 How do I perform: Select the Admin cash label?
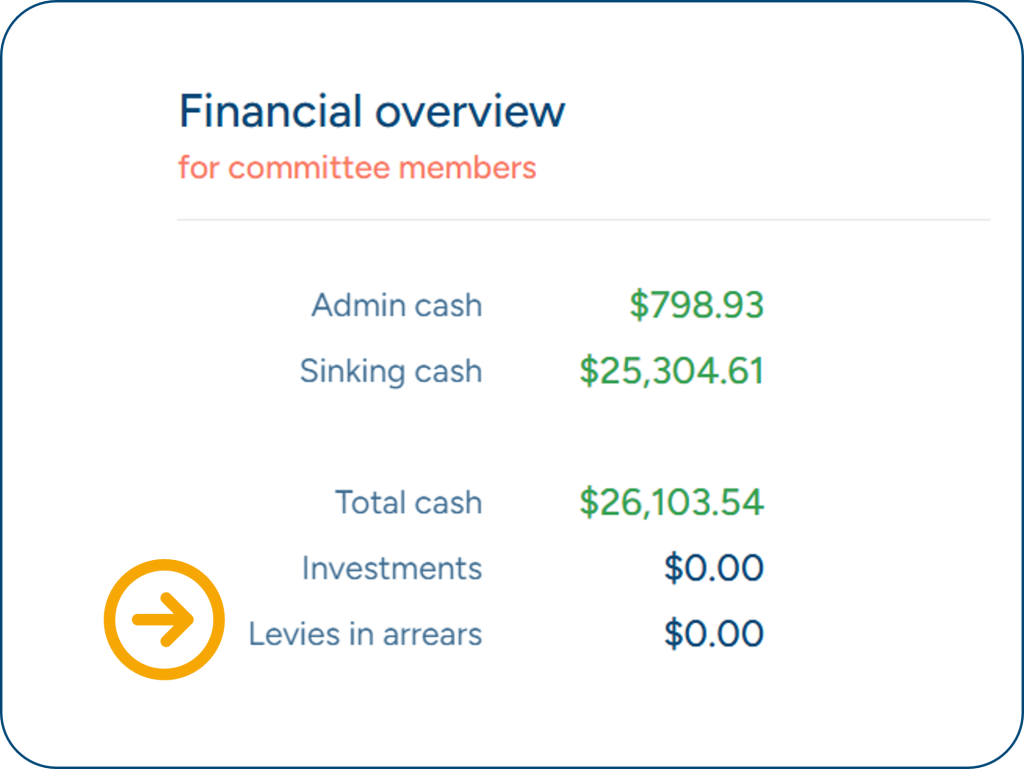(397, 305)
